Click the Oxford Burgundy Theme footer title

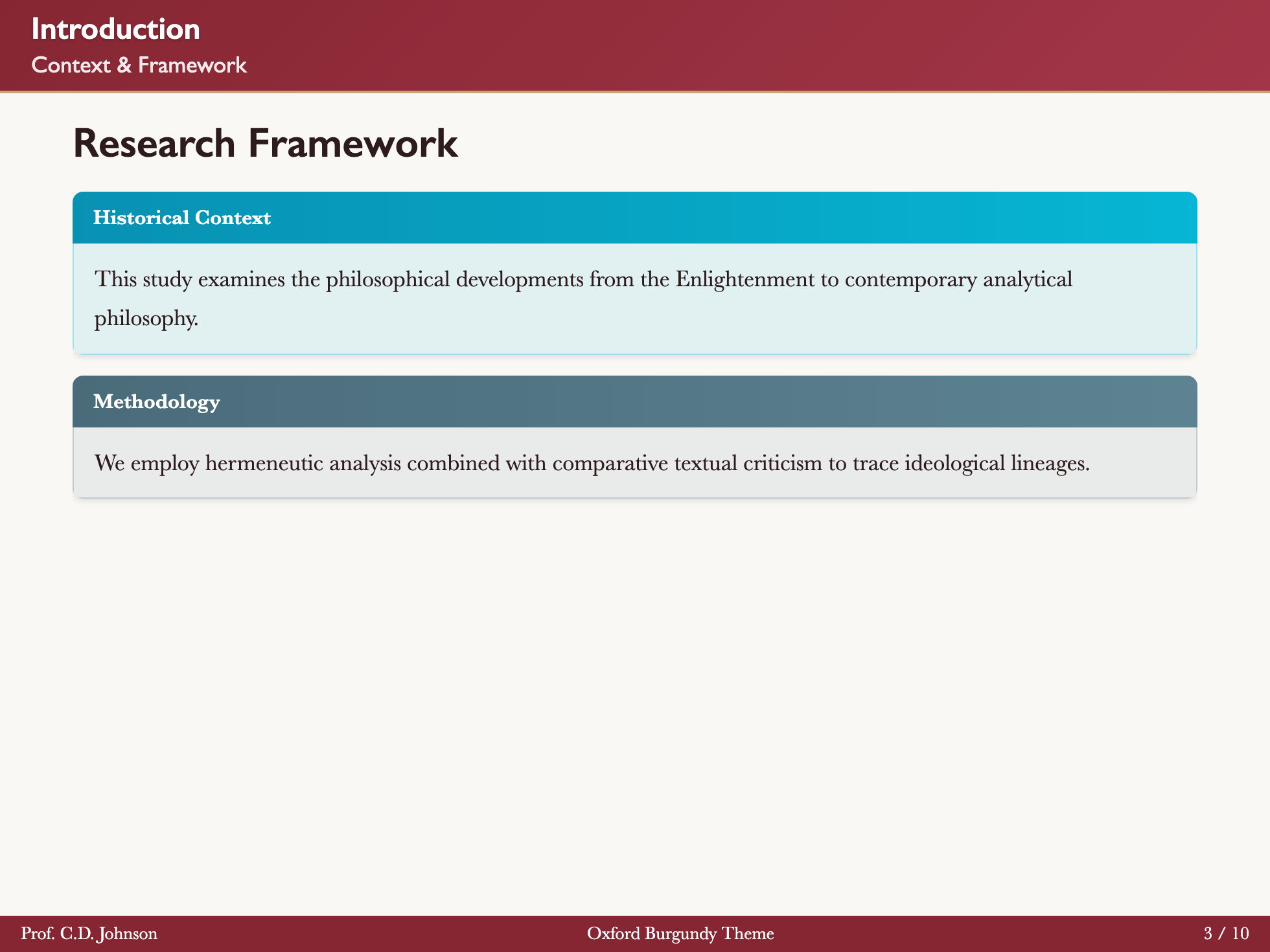click(x=680, y=933)
